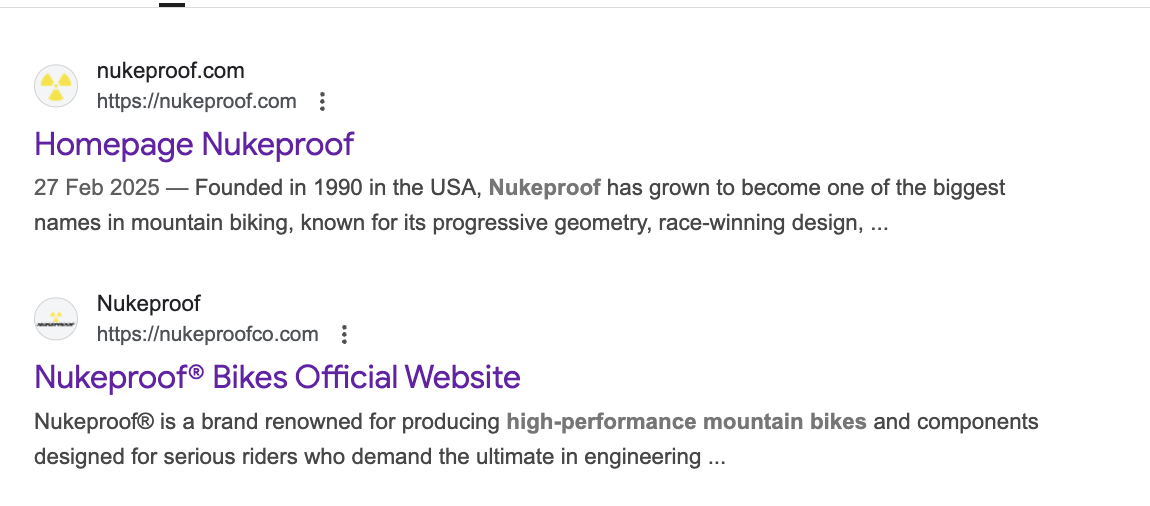Screen dimensions: 1150x506
Task: Open the Nukeproof® Bikes Official Website link
Action: pos(277,377)
